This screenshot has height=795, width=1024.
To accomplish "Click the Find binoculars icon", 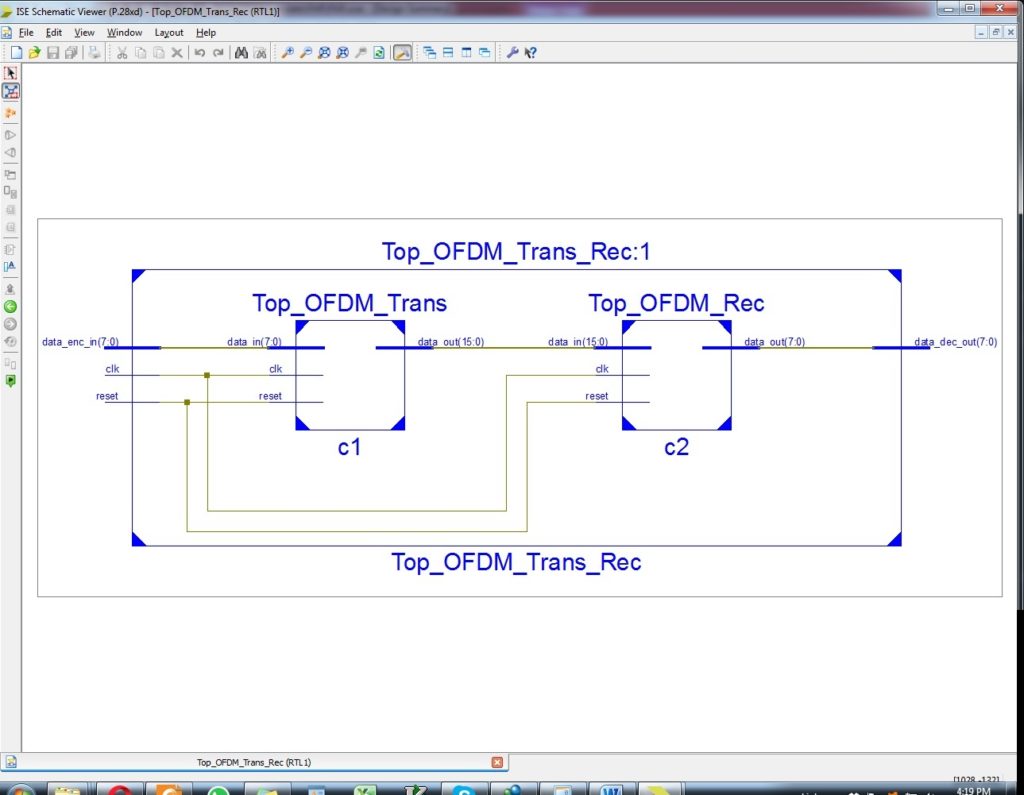I will pos(241,52).
